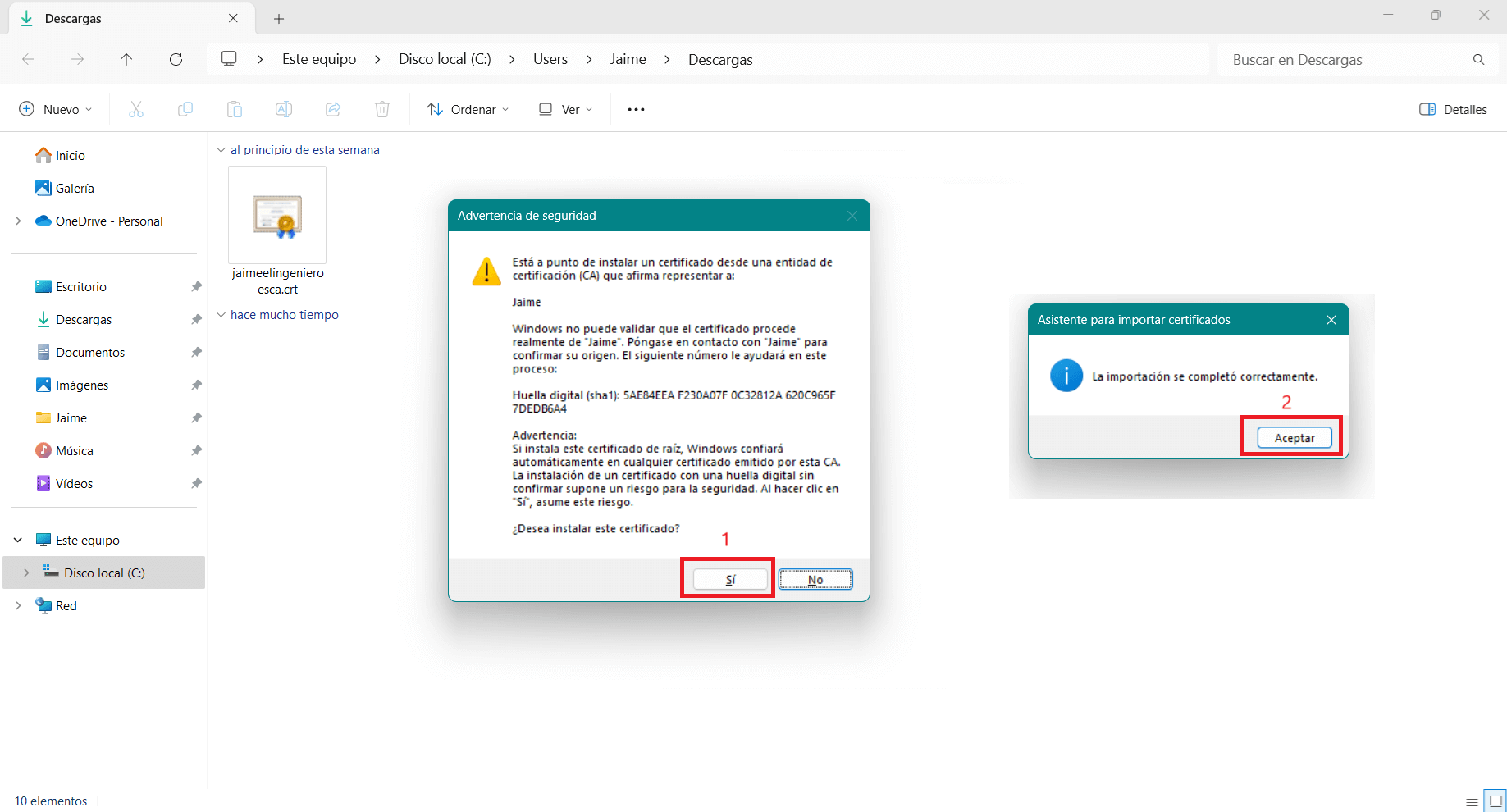Click Sí to install the certificate
The image size is (1507, 812).
tap(730, 579)
